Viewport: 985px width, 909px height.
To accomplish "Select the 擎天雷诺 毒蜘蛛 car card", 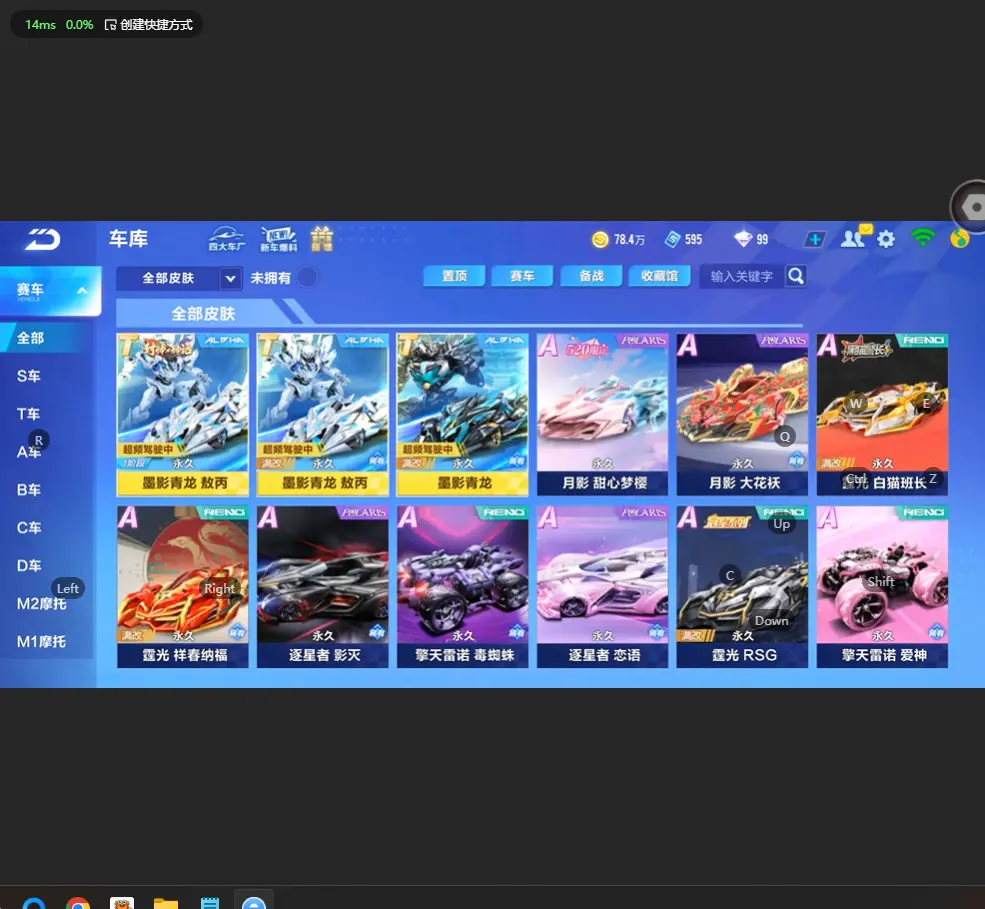I will 463,587.
